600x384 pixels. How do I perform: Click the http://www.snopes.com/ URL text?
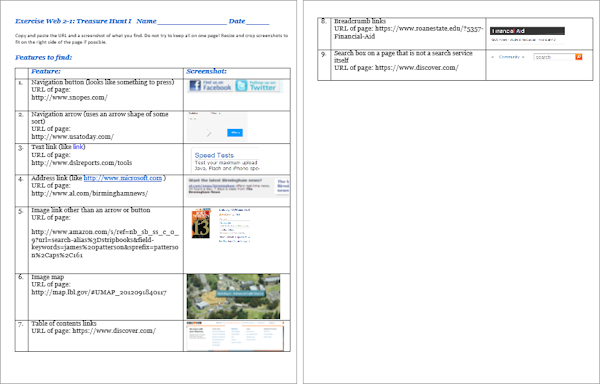coord(69,98)
